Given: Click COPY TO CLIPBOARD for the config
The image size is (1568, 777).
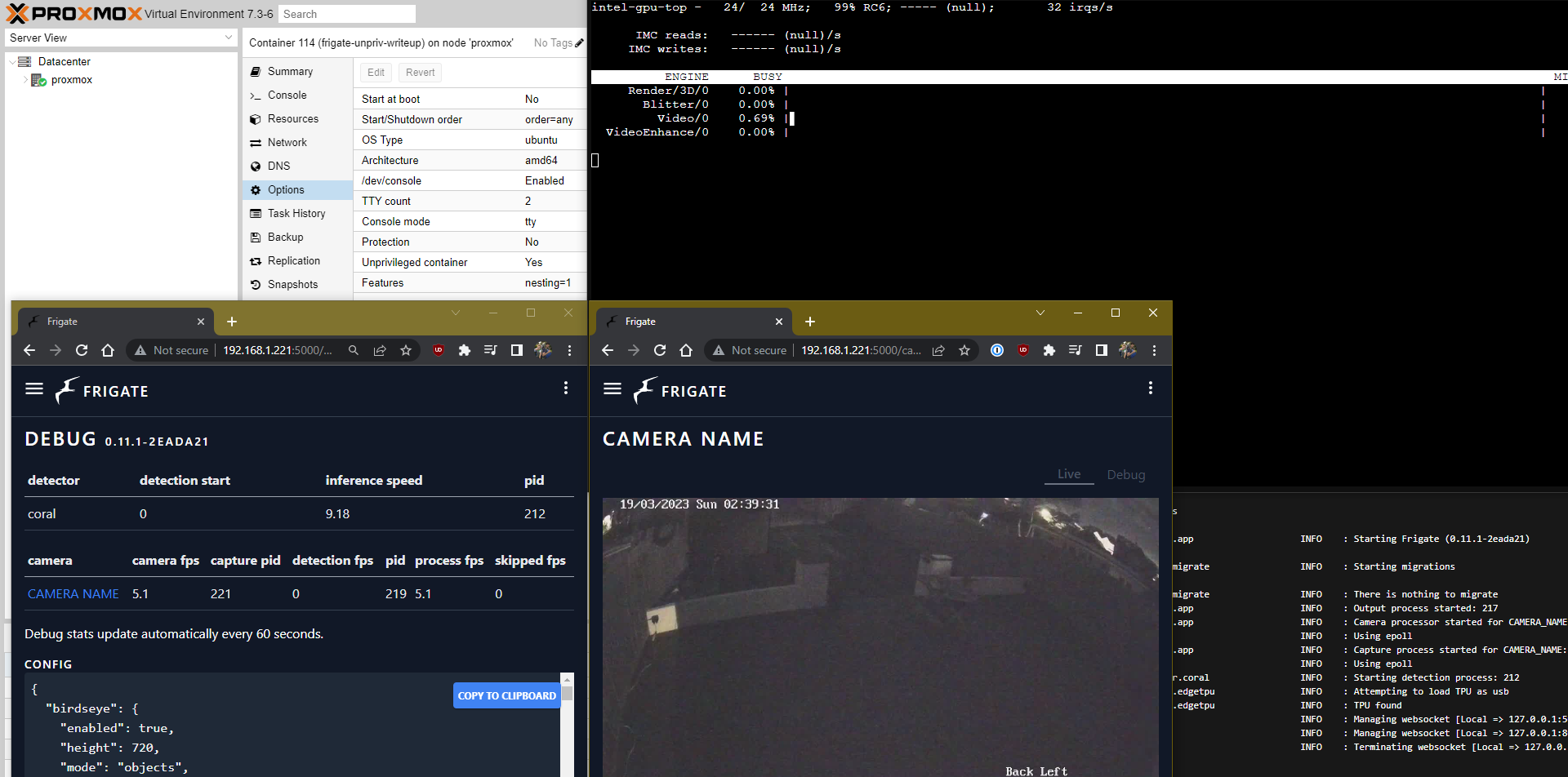Looking at the screenshot, I should [x=506, y=695].
